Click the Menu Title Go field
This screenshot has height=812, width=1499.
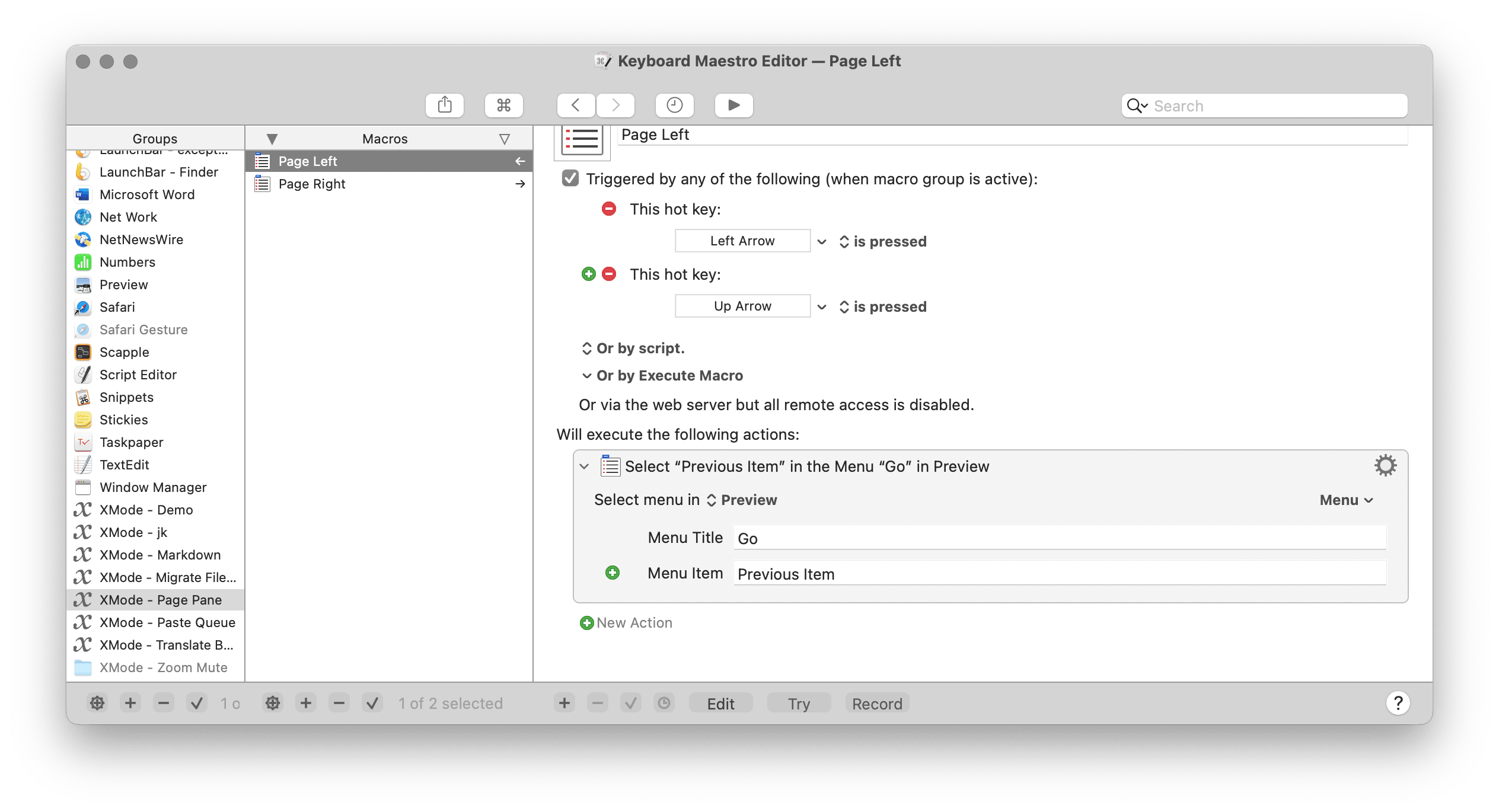click(x=1059, y=538)
